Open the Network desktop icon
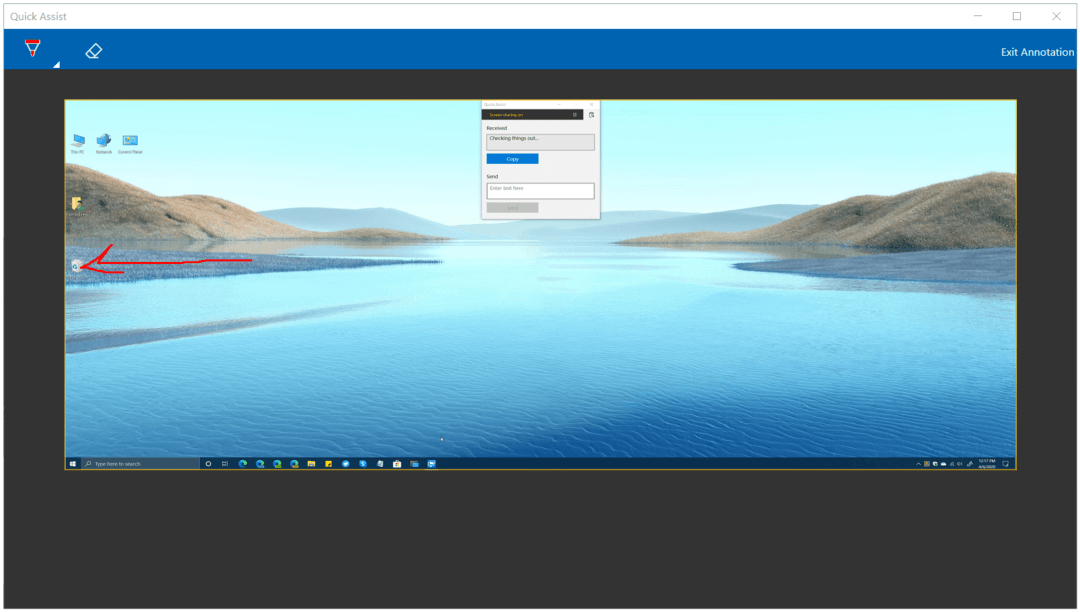The image size is (1080, 612). coord(104,140)
